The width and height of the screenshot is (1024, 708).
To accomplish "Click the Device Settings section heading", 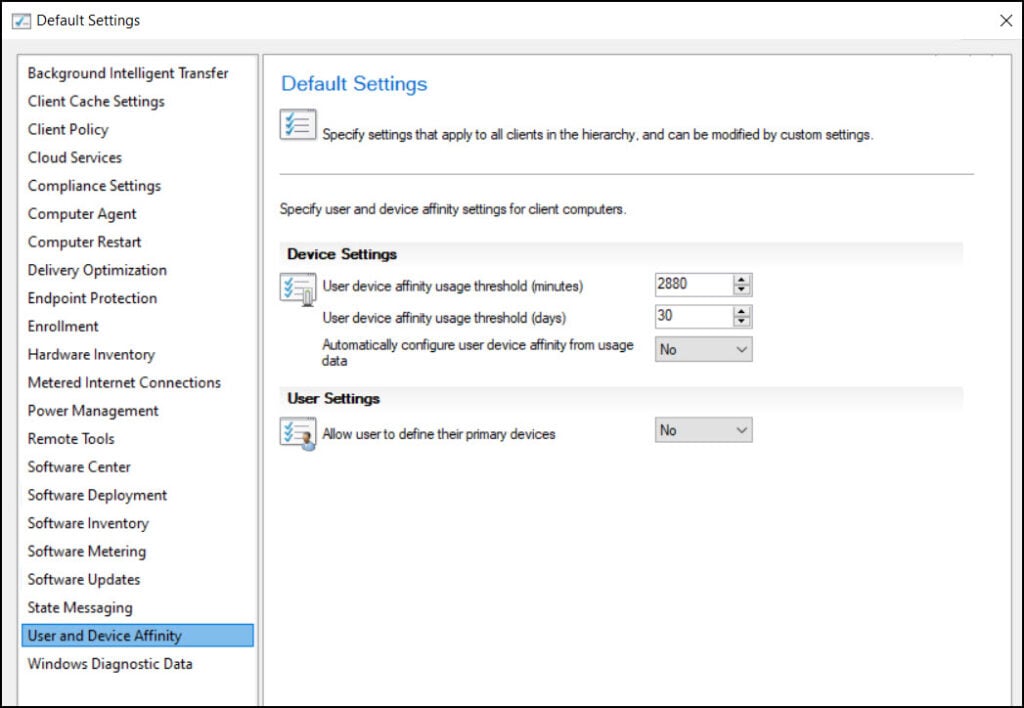I will tap(342, 254).
